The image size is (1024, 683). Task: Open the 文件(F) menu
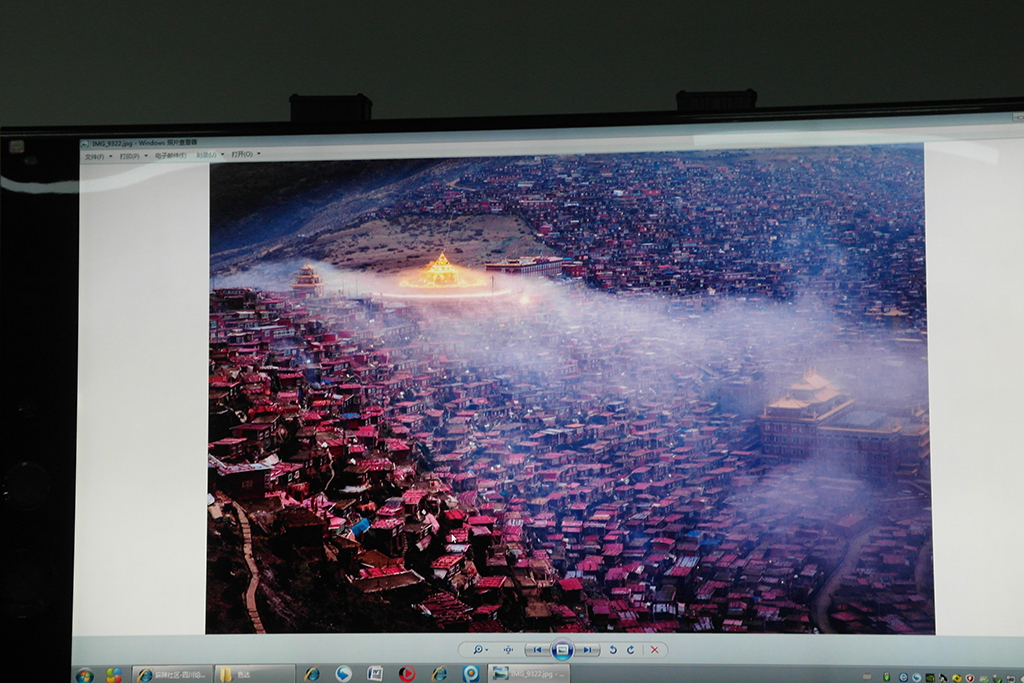pyautogui.click(x=98, y=157)
